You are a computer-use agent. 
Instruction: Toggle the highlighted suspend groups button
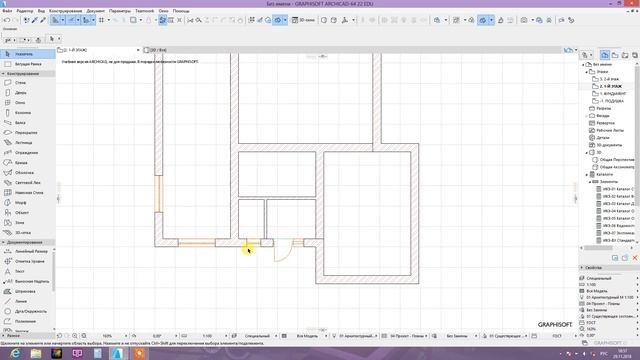tap(163, 20)
